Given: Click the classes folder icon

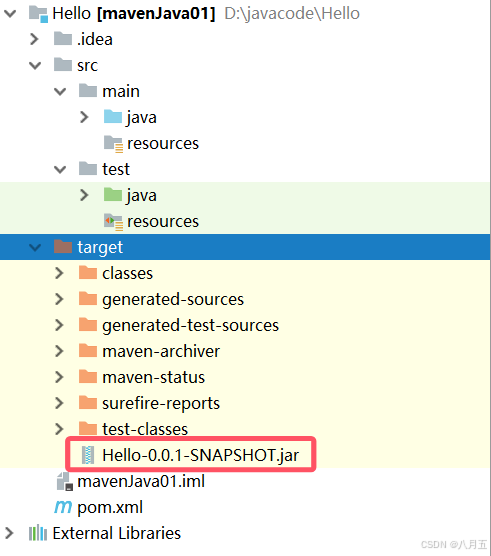Looking at the screenshot, I should (88, 273).
